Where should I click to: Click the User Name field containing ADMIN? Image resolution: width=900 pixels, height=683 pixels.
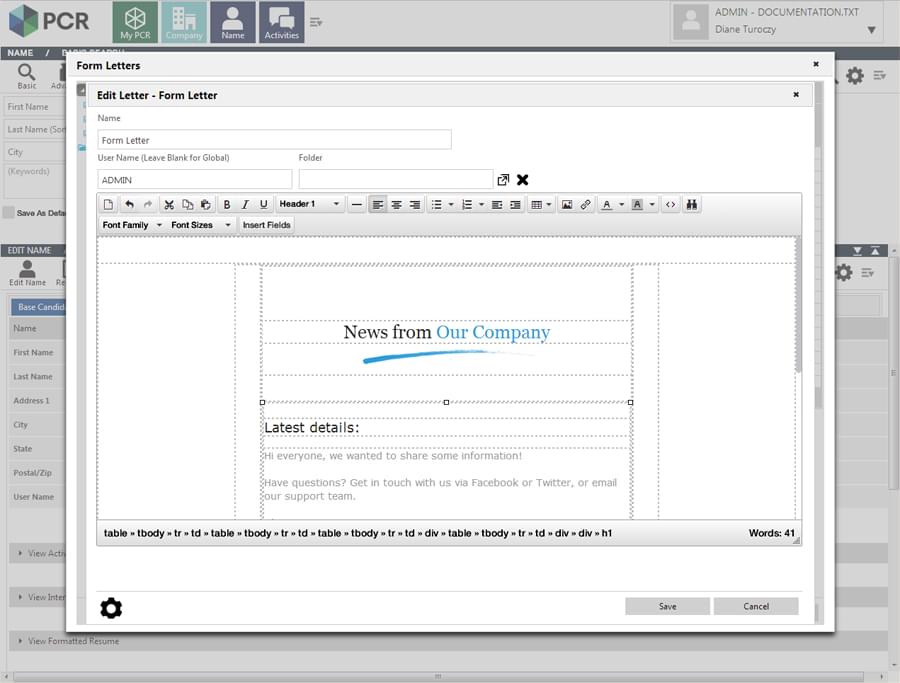(x=195, y=180)
